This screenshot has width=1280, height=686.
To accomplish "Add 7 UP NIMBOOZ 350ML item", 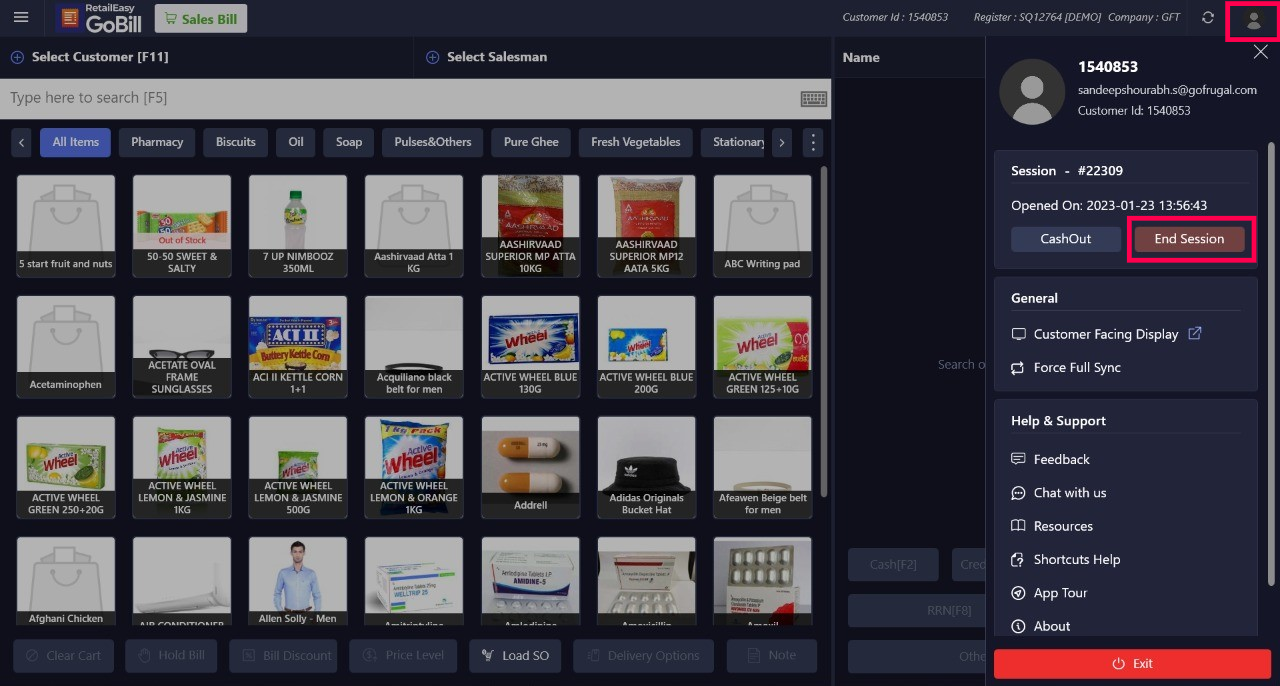I will point(298,226).
